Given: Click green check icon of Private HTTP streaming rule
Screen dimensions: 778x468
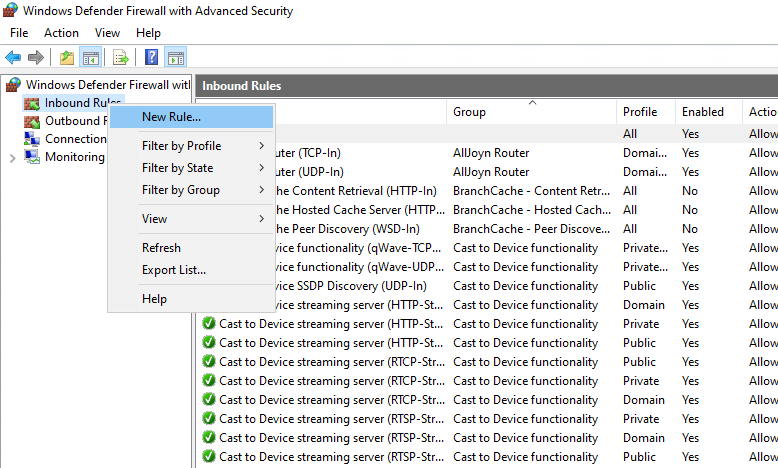Looking at the screenshot, I should (x=209, y=324).
